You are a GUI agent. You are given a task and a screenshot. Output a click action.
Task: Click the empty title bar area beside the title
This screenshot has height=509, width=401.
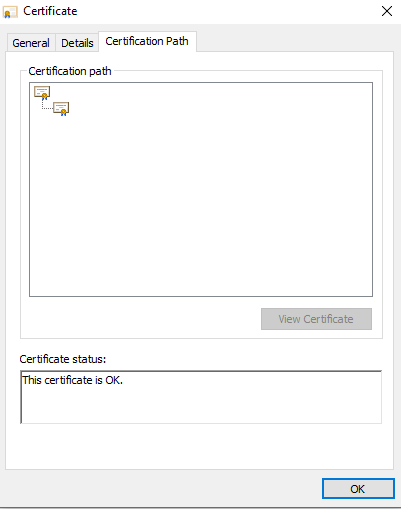tap(227, 12)
